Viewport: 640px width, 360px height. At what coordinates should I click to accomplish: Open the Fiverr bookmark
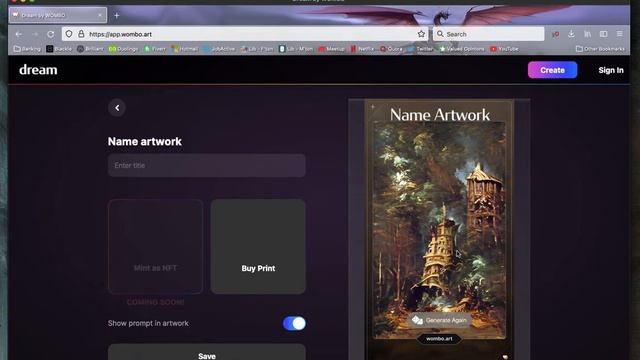click(x=155, y=49)
